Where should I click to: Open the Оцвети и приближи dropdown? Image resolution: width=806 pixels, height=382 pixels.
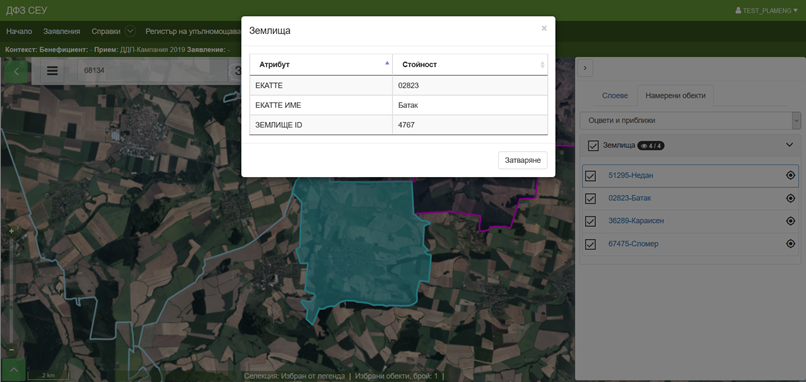pos(690,120)
